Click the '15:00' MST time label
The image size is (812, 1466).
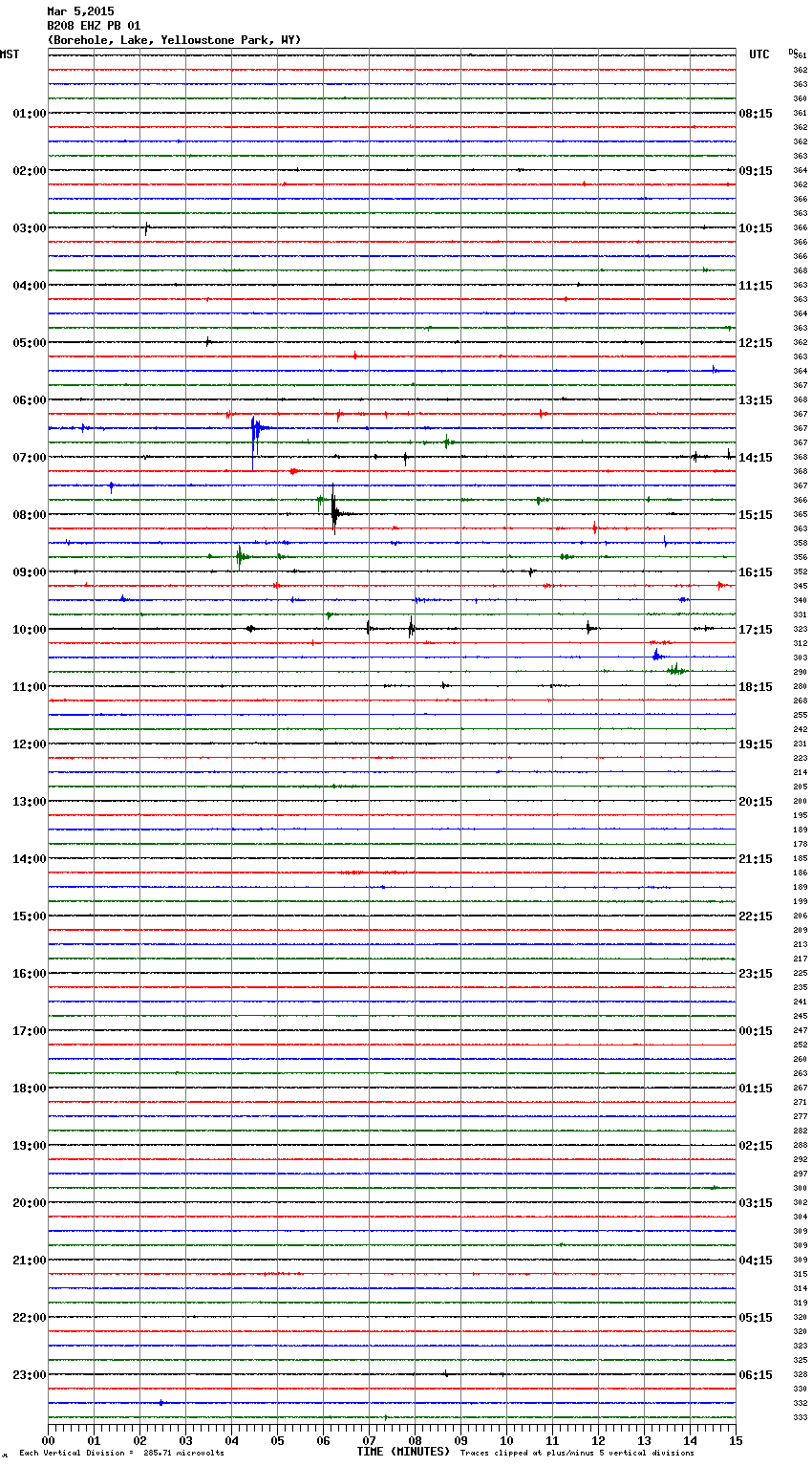(x=30, y=916)
